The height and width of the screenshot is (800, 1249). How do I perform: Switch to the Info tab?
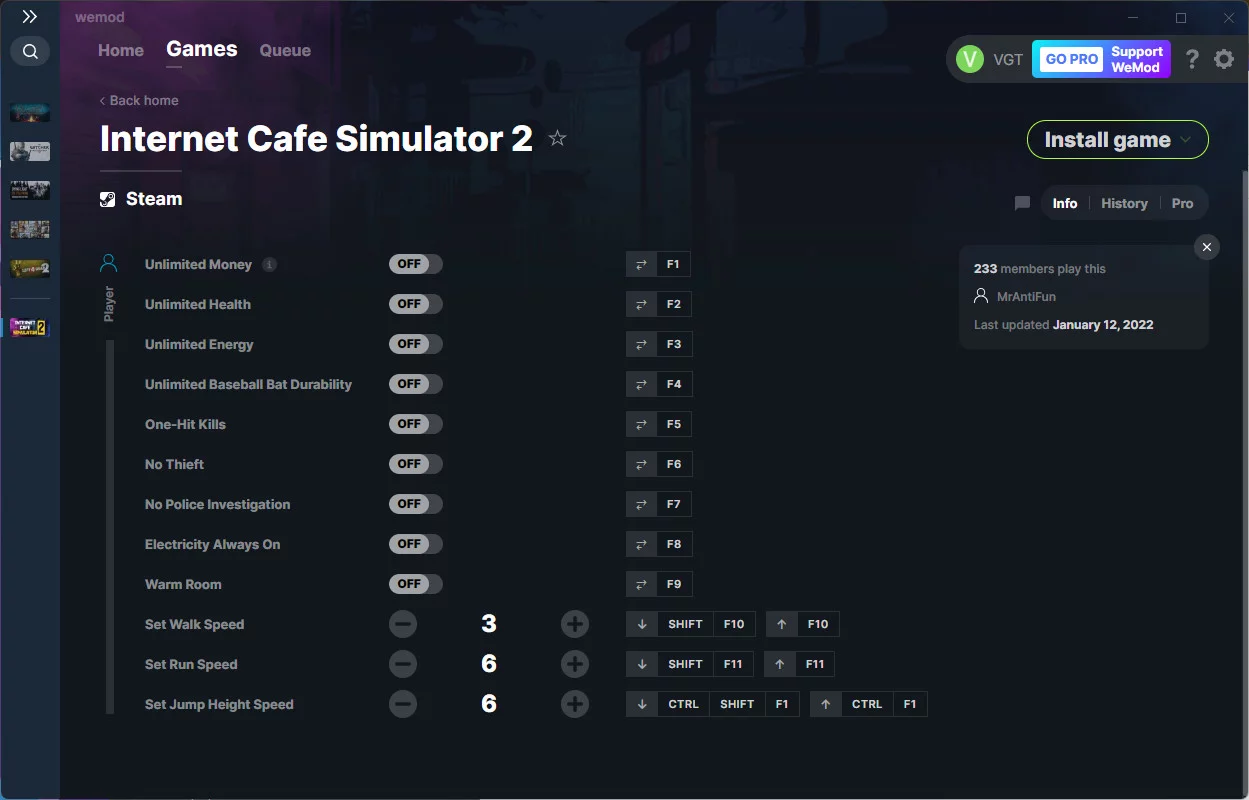[x=1065, y=203]
